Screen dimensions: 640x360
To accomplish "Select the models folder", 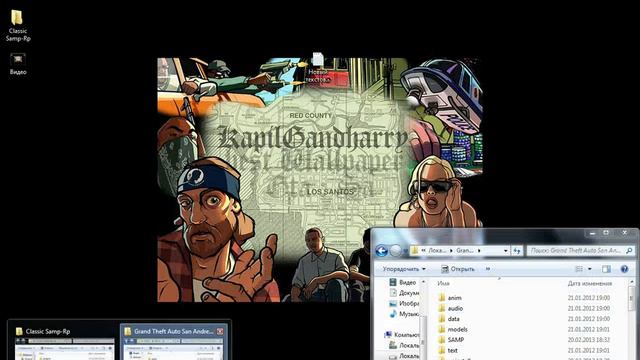I will [453, 329].
